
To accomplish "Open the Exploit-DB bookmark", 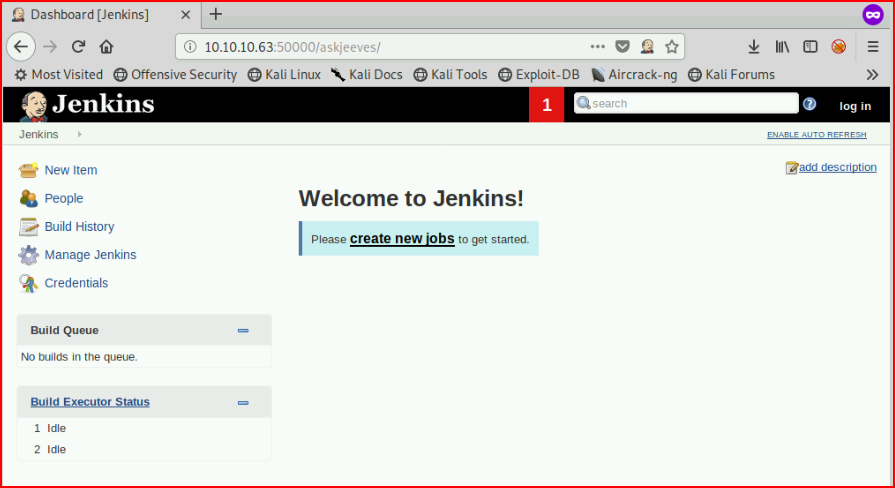I will pyautogui.click(x=539, y=75).
